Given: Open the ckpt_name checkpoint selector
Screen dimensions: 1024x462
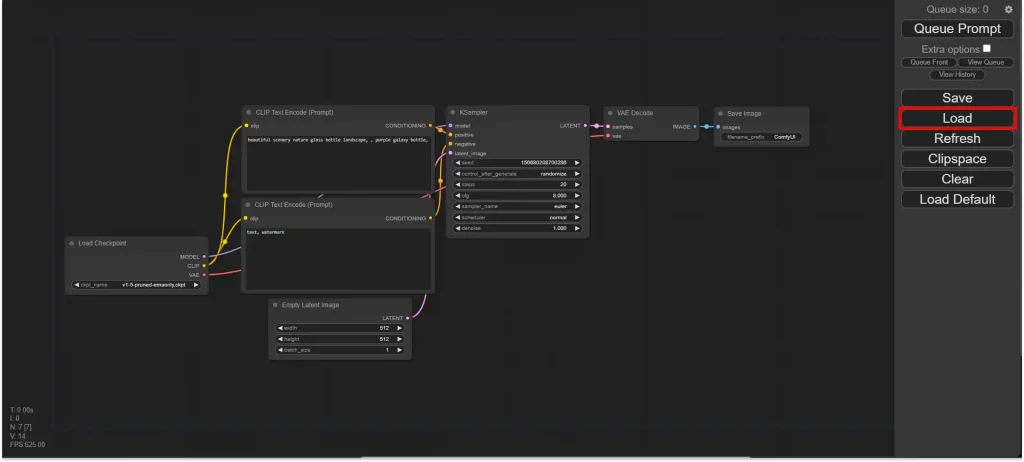Looking at the screenshot, I should pos(137,285).
